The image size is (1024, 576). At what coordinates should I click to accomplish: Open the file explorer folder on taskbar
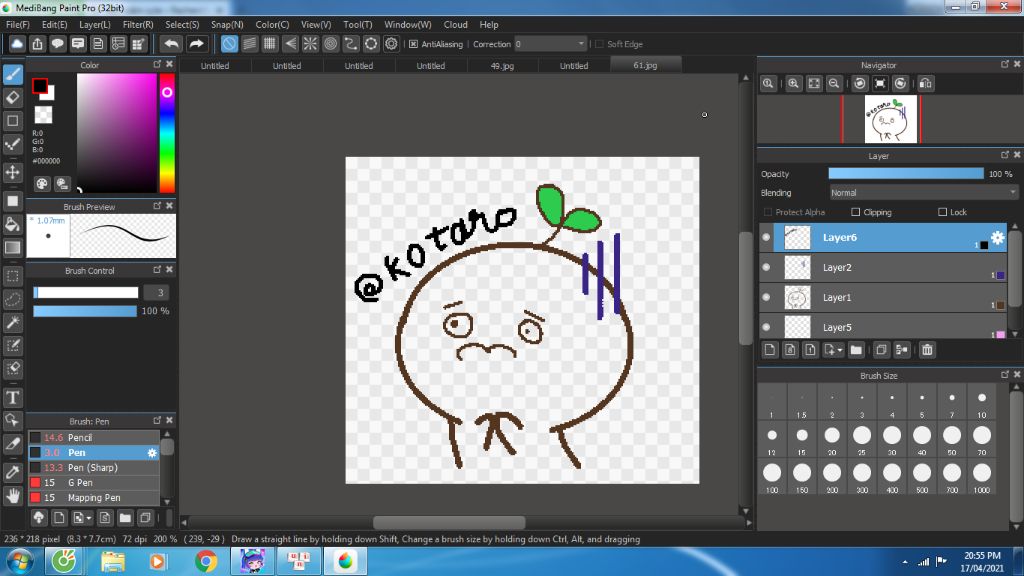pos(112,562)
